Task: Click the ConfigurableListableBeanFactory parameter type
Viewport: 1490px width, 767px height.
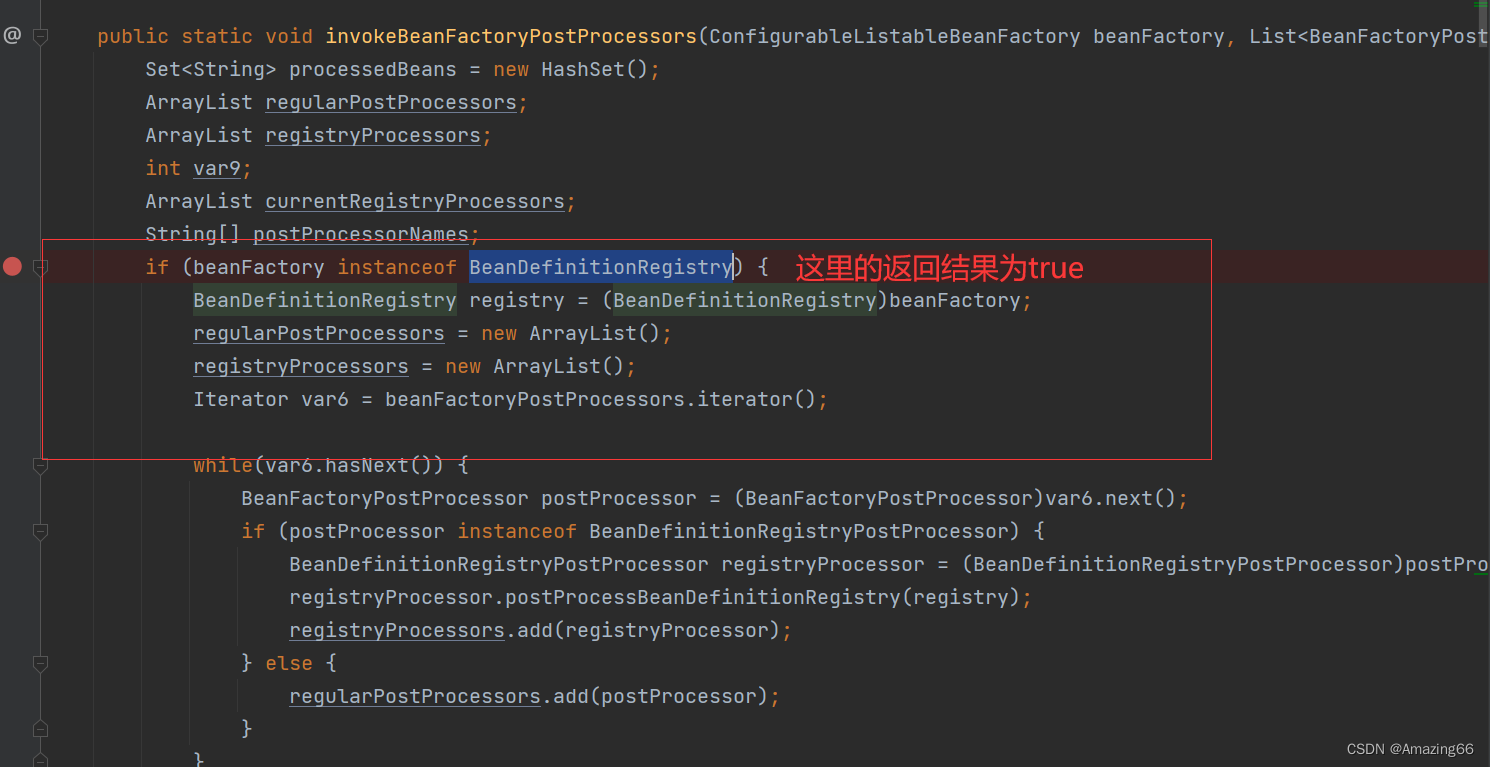Action: tap(895, 37)
